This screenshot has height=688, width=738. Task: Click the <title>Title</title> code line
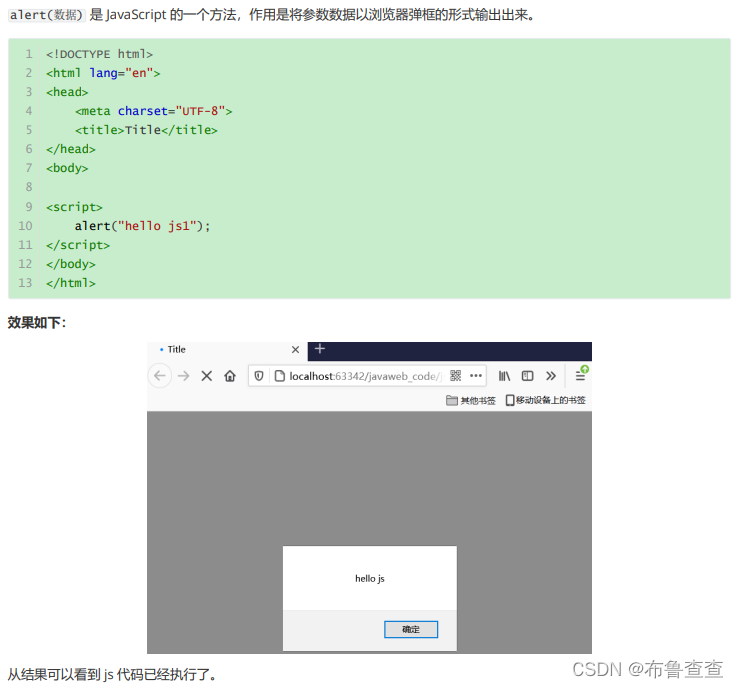(x=146, y=130)
